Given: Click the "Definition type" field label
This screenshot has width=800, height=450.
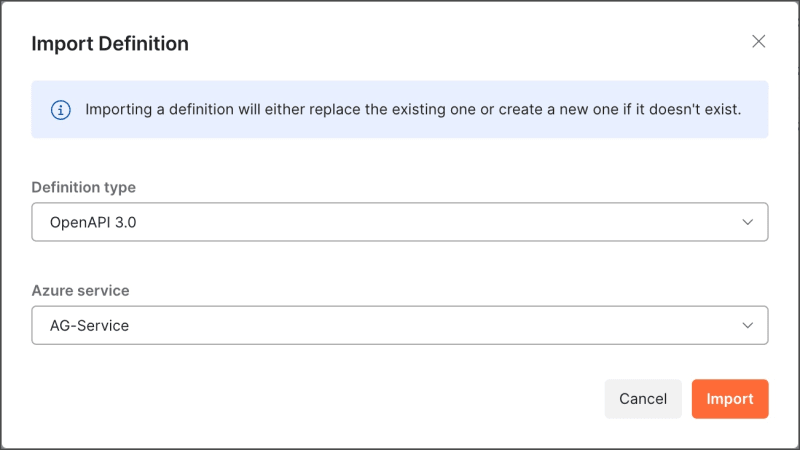Looking at the screenshot, I should click(84, 187).
